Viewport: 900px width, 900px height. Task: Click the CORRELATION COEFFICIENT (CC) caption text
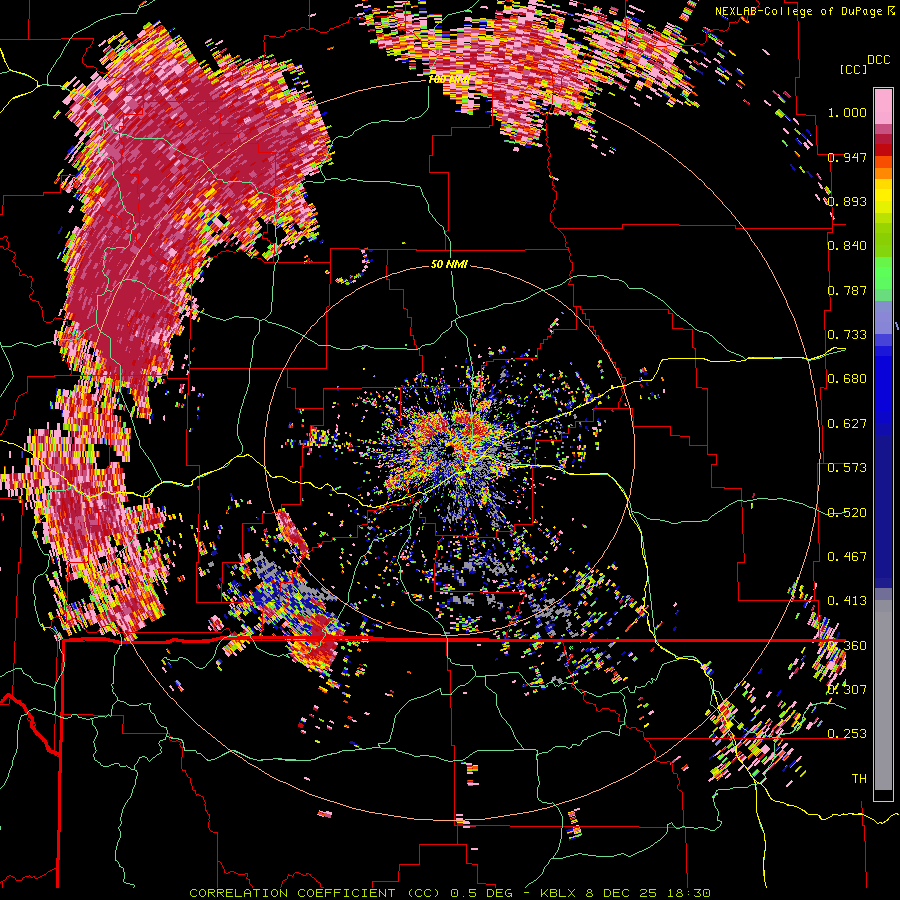(x=315, y=893)
